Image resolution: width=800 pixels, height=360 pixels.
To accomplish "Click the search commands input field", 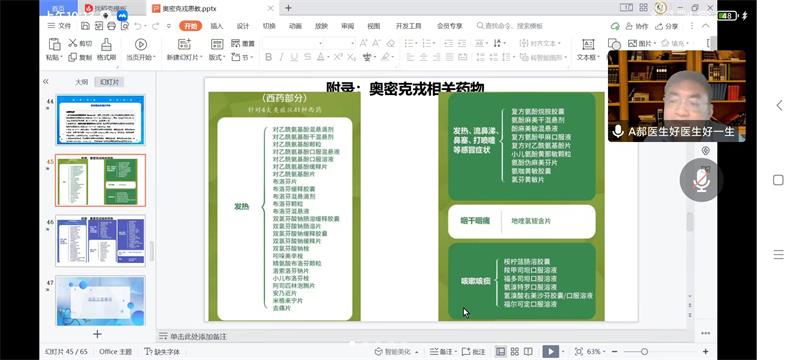I will click(510, 26).
